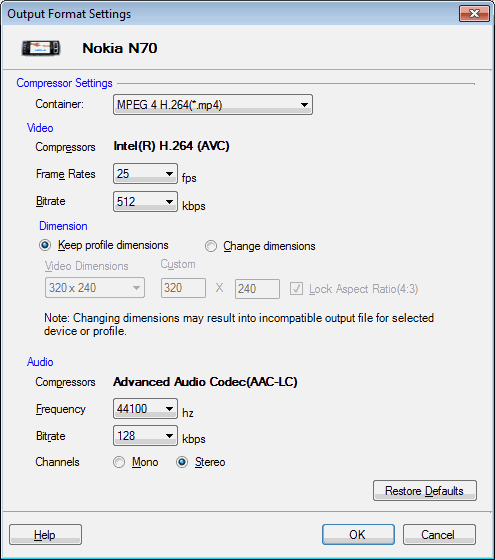Select the Stereo channel option
This screenshot has width=495, height=560.
pyautogui.click(x=182, y=462)
